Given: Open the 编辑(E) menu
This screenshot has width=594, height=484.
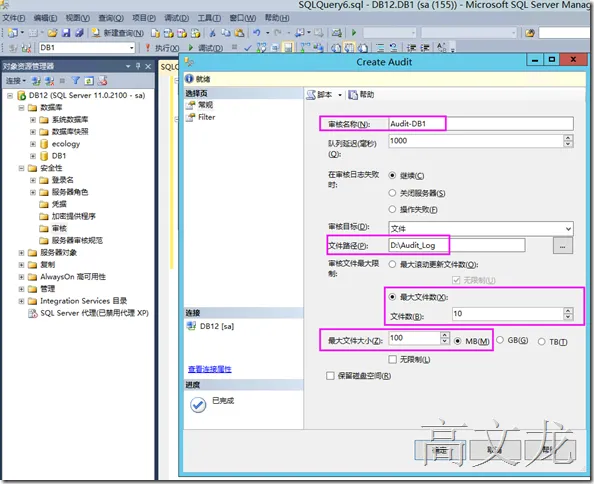Looking at the screenshot, I should [x=45, y=18].
